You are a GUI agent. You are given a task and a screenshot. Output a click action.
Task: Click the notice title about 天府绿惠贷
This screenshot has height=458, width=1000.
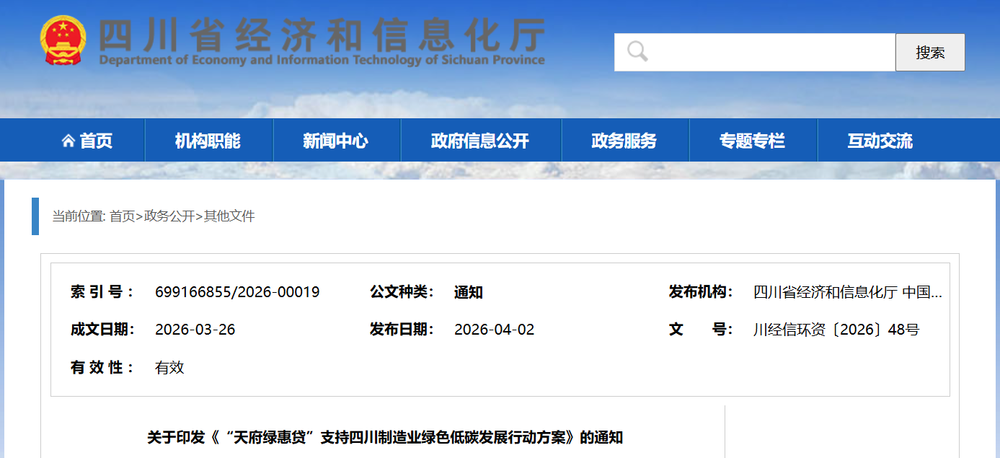click(x=385, y=438)
